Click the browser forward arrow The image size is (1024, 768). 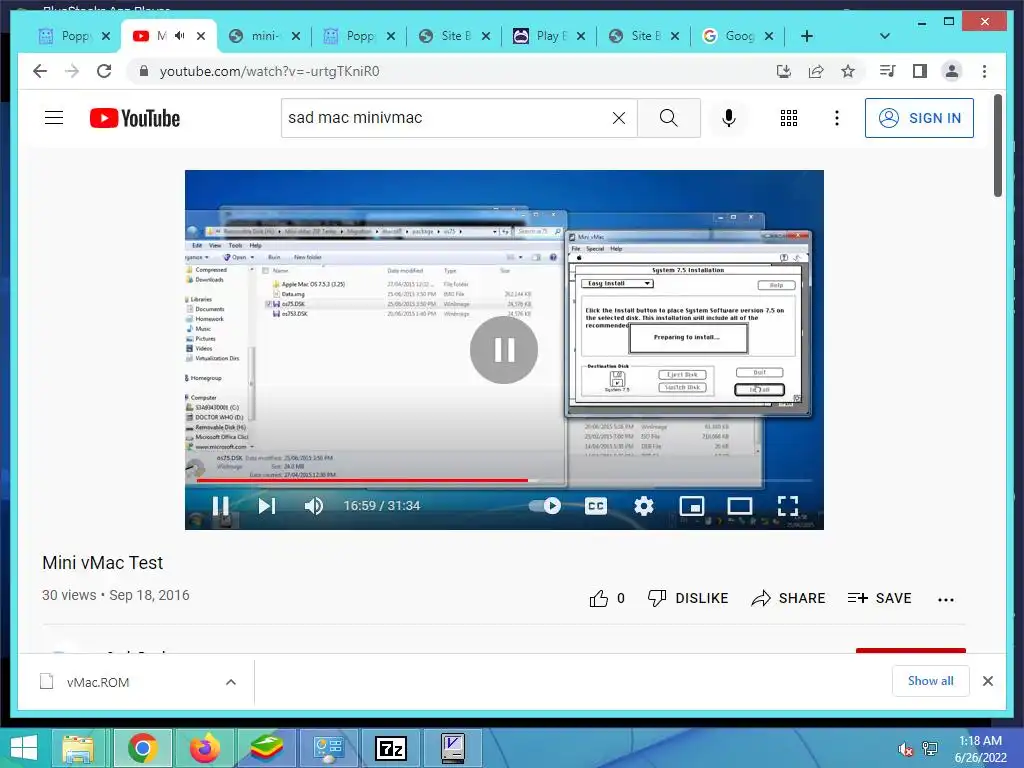tap(72, 71)
